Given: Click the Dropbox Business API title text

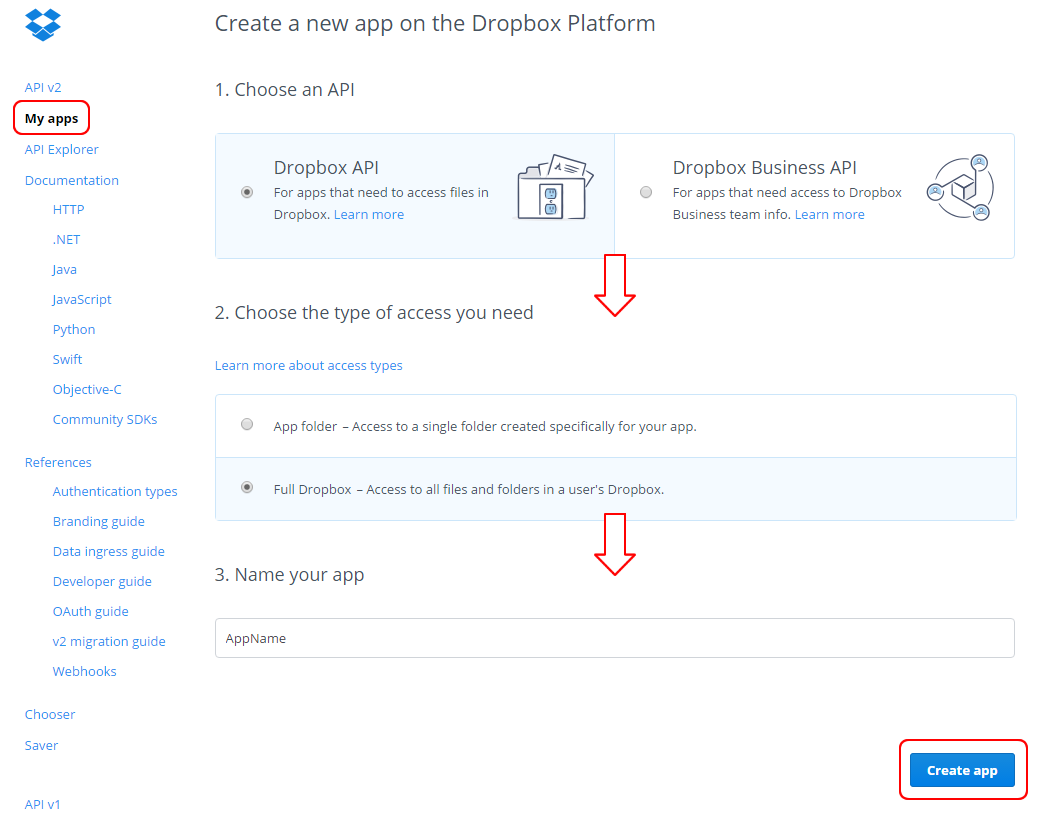Looking at the screenshot, I should pyautogui.click(x=764, y=168).
